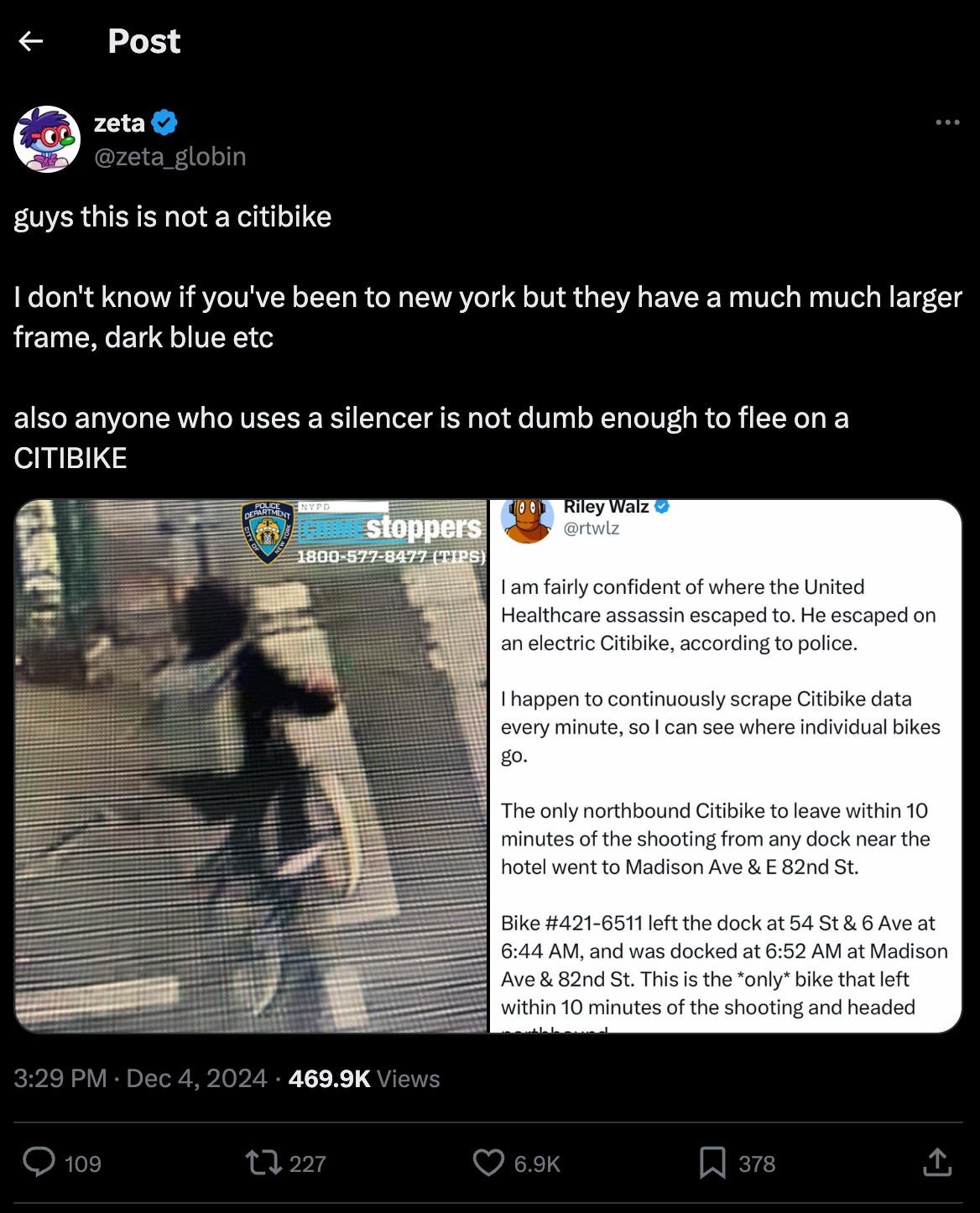This screenshot has height=1213, width=980.
Task: Click the Riley Walz avatar in screenshot
Action: [527, 518]
